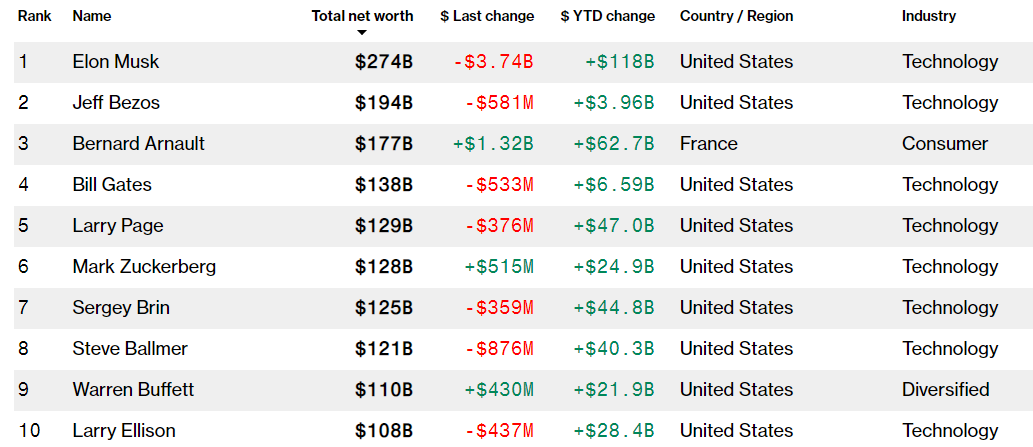Select Sergey Brin's name link

pyautogui.click(x=121, y=308)
